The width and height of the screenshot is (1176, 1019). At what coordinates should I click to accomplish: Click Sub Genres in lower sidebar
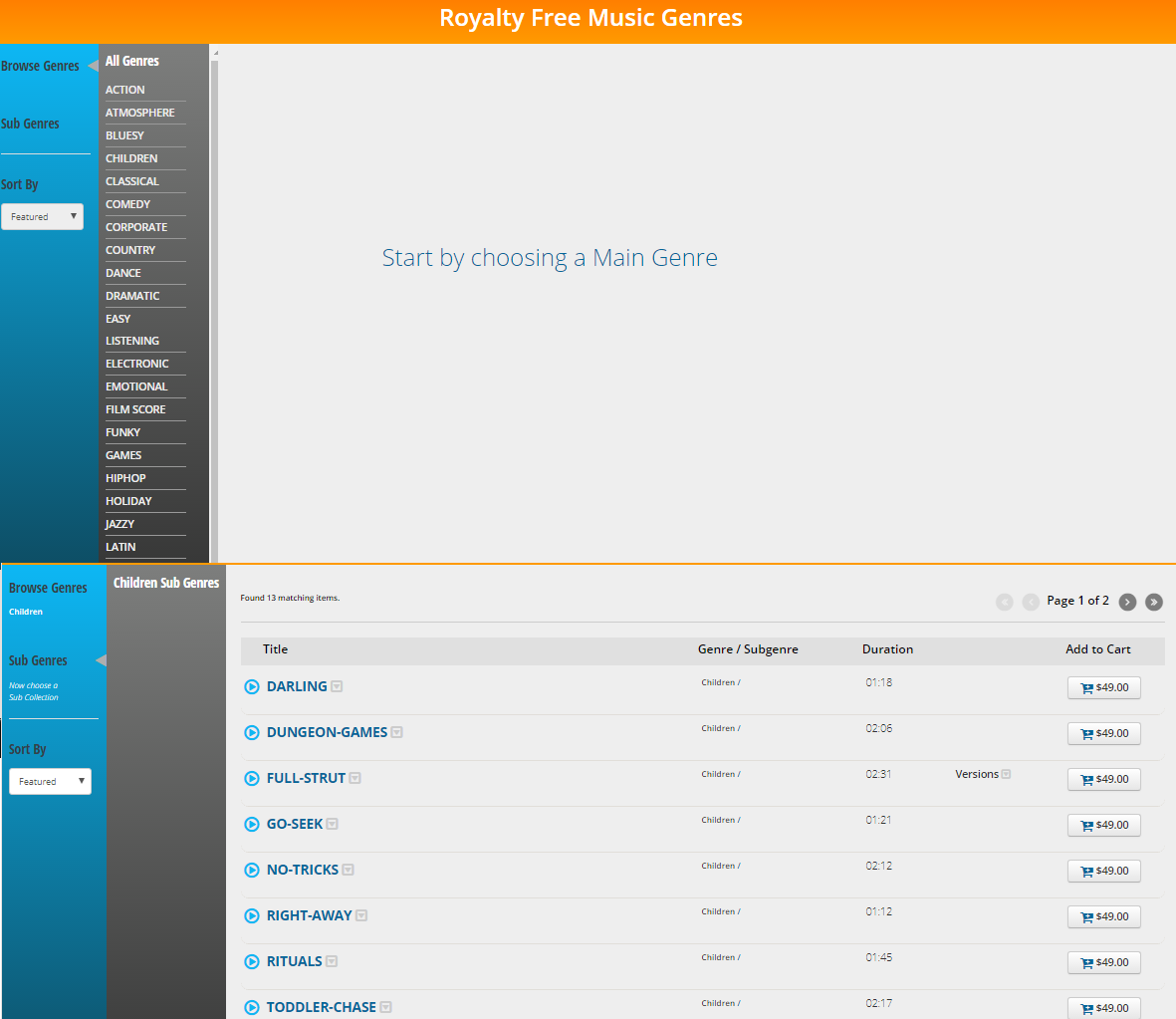[x=38, y=660]
